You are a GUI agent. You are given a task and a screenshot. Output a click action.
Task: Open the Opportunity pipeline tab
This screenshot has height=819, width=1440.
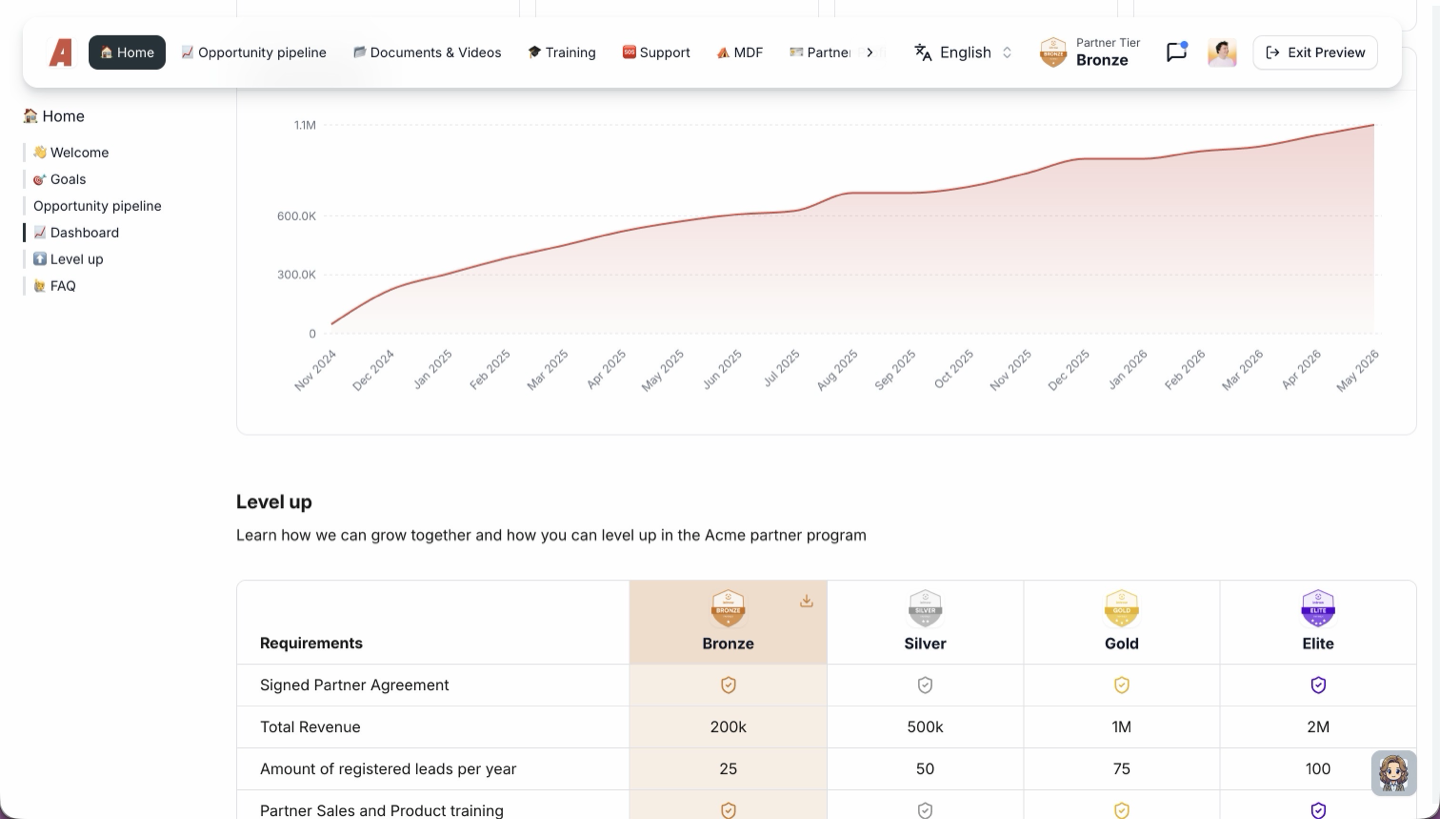[254, 52]
